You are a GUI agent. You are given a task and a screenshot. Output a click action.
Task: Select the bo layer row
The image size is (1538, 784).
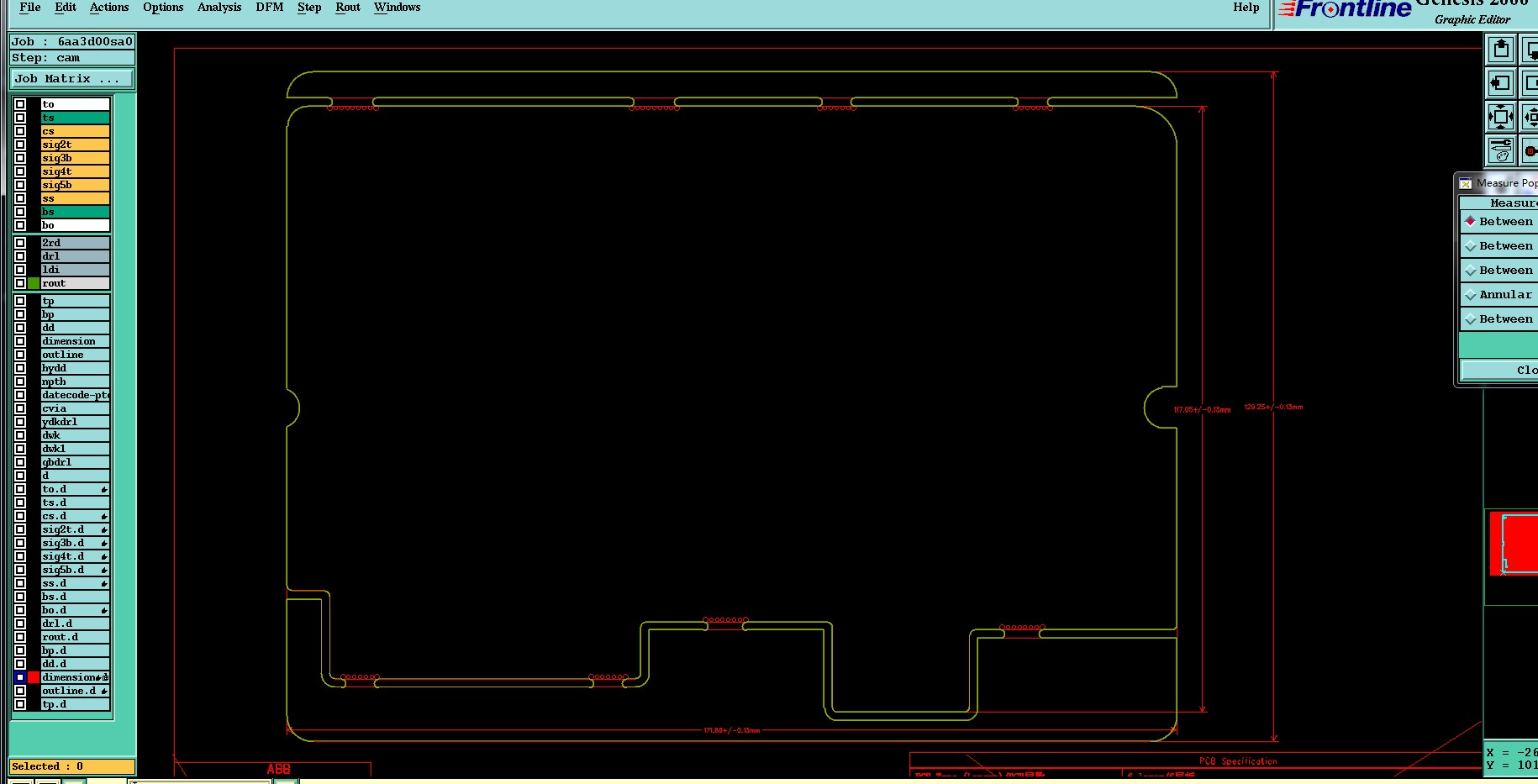click(75, 225)
